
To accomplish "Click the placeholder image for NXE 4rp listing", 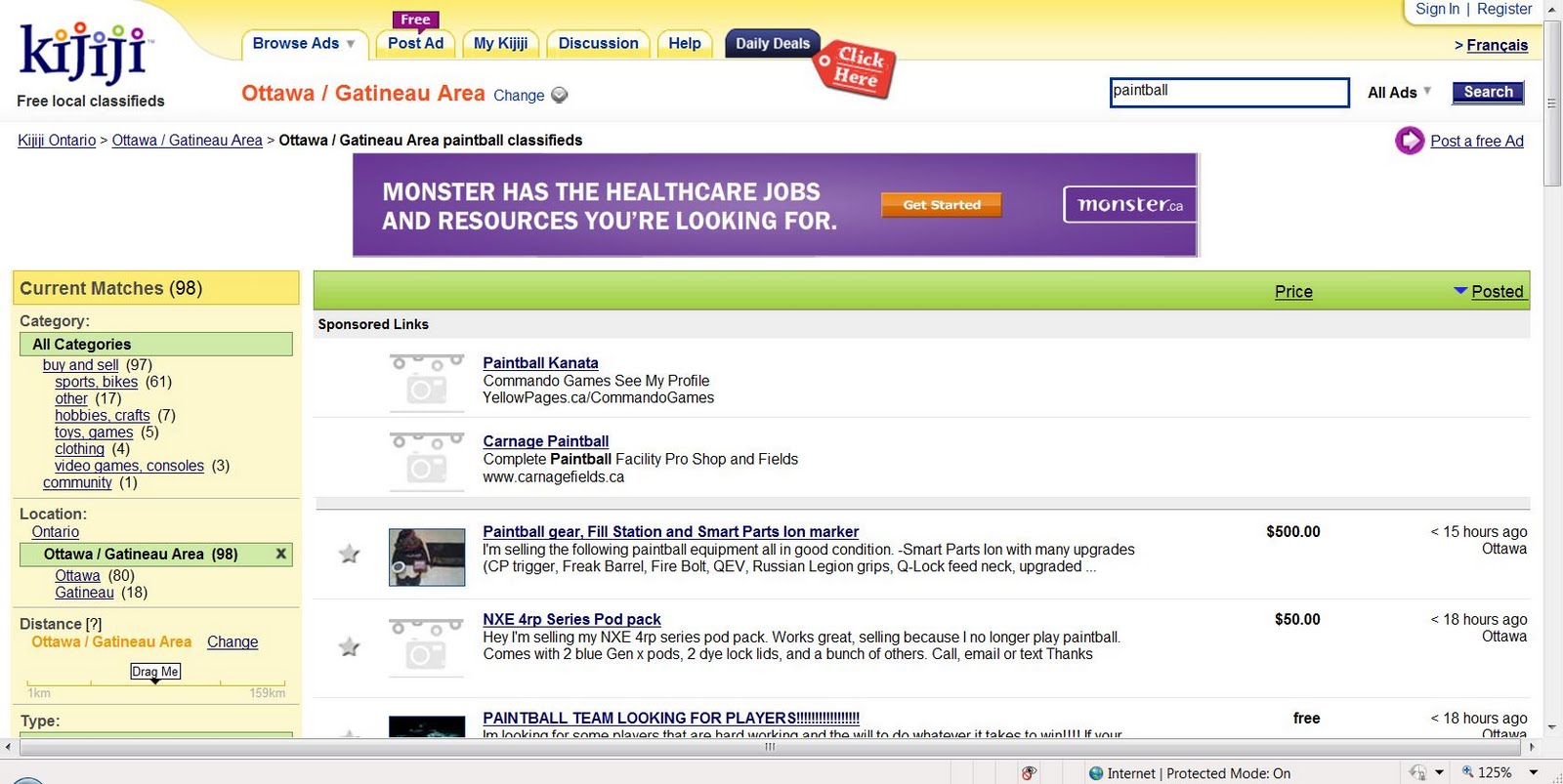I will click(427, 646).
